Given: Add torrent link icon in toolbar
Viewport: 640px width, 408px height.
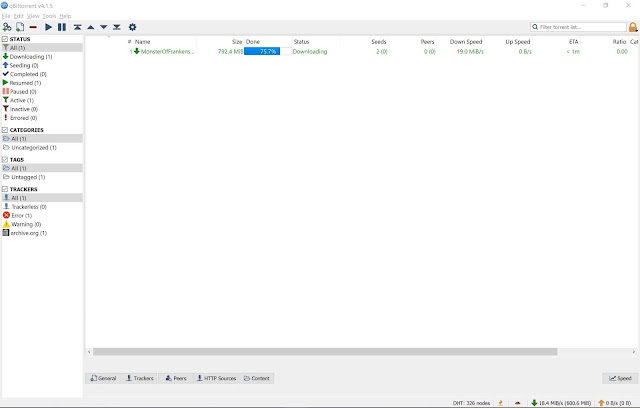Looking at the screenshot, I should pyautogui.click(x=7, y=27).
